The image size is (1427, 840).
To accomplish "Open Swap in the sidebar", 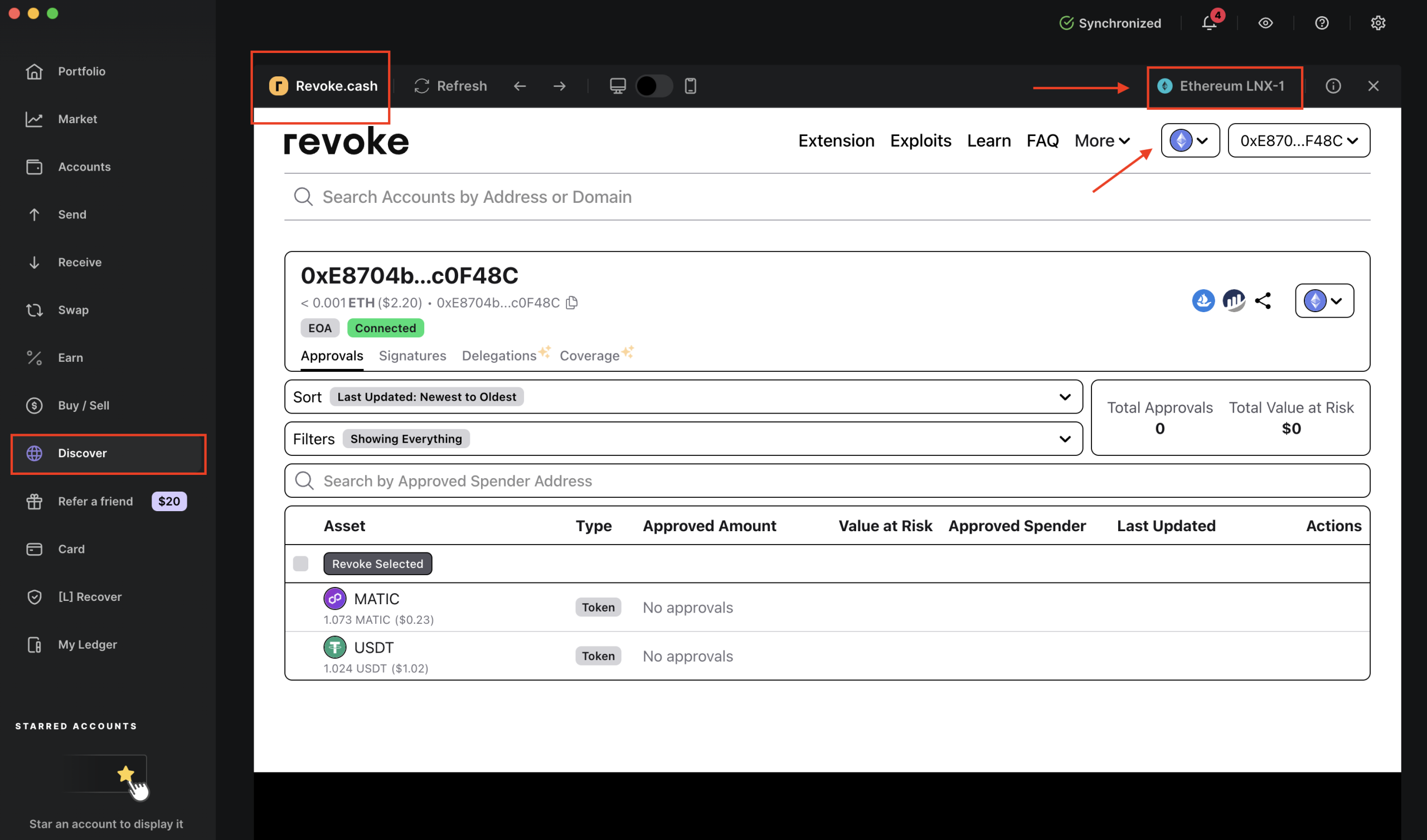I will (73, 310).
